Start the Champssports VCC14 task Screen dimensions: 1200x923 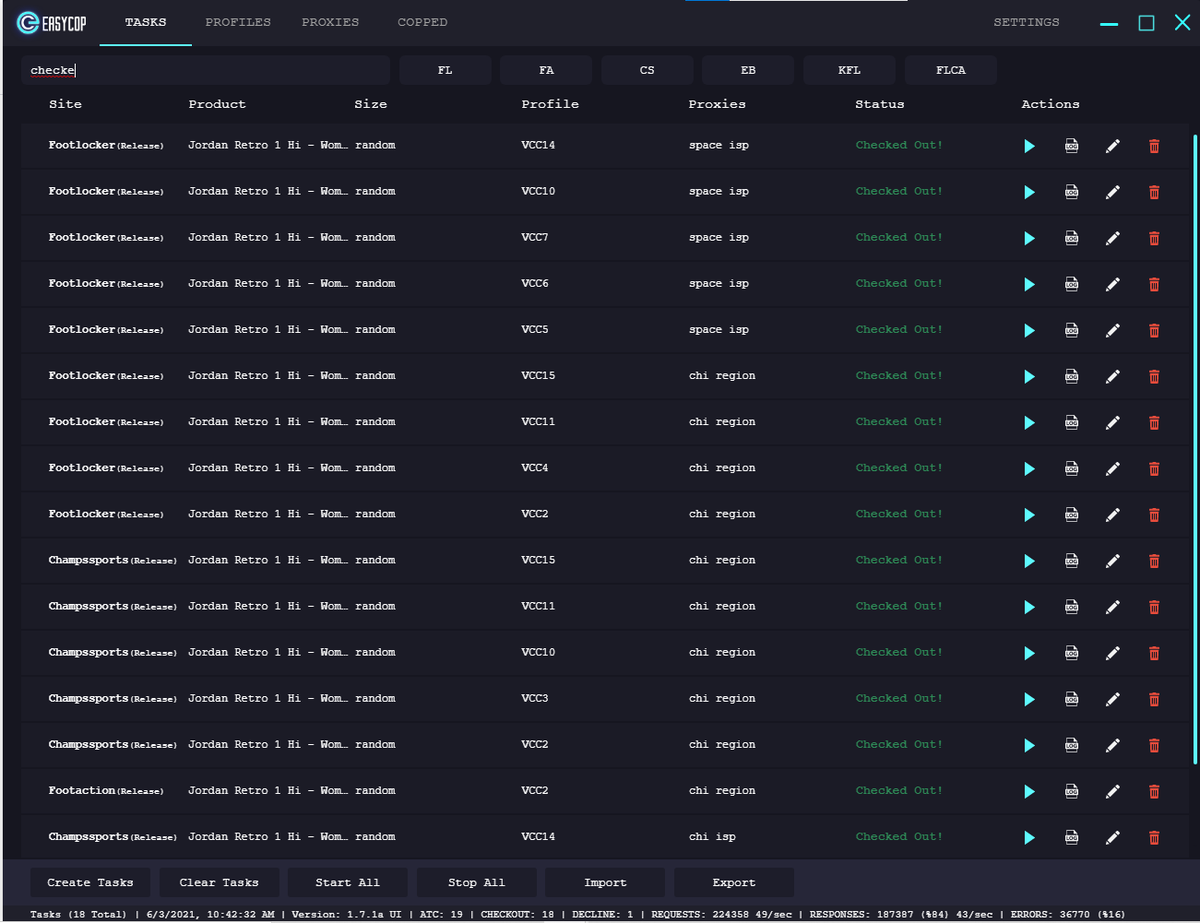(1030, 838)
